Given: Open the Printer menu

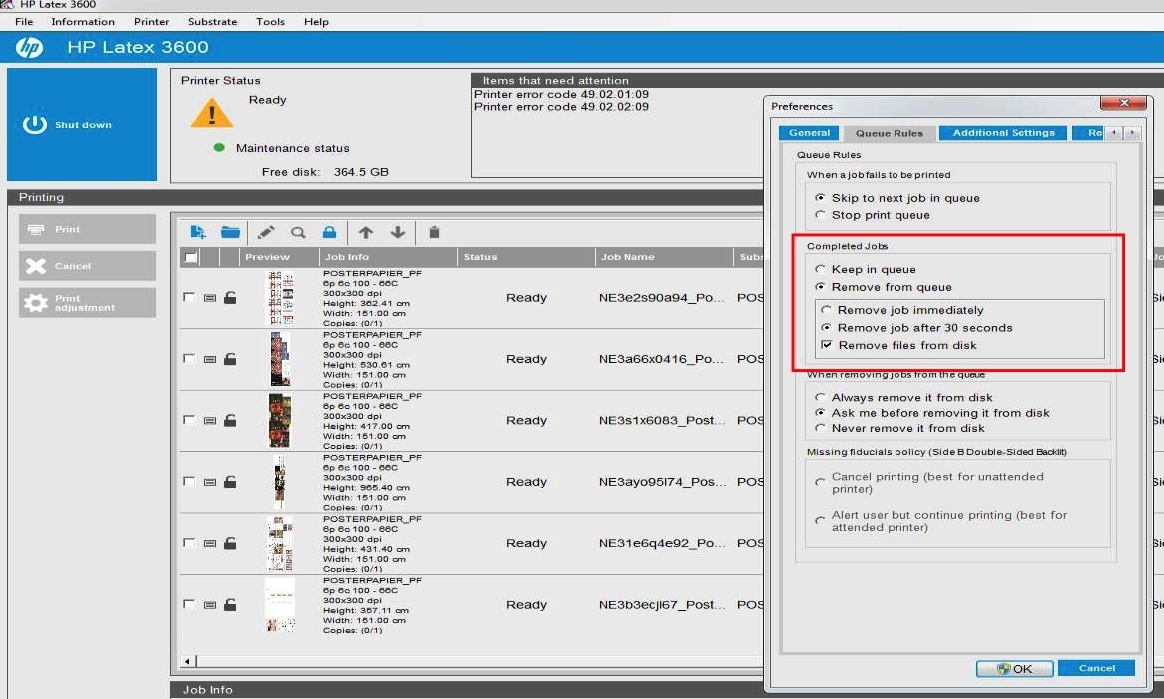Looking at the screenshot, I should coord(151,22).
